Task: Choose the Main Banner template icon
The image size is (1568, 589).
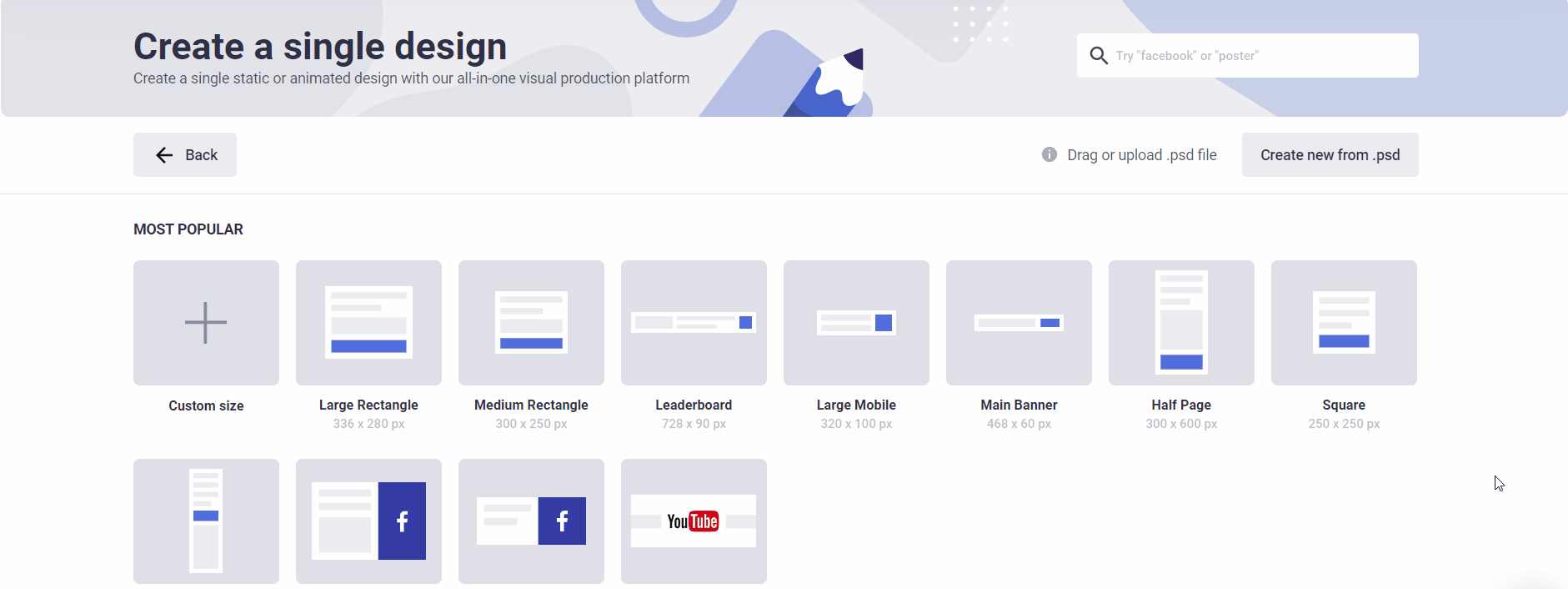Action: (1019, 323)
